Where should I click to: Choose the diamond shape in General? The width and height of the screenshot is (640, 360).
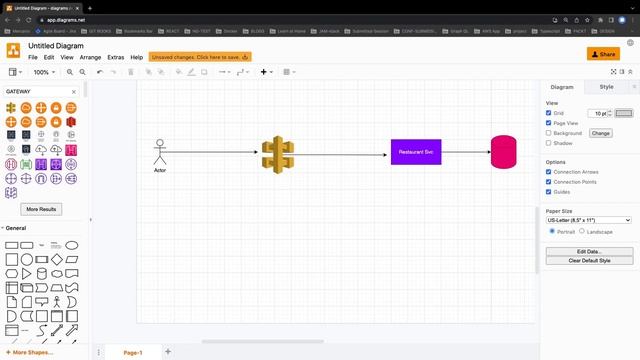click(57, 259)
